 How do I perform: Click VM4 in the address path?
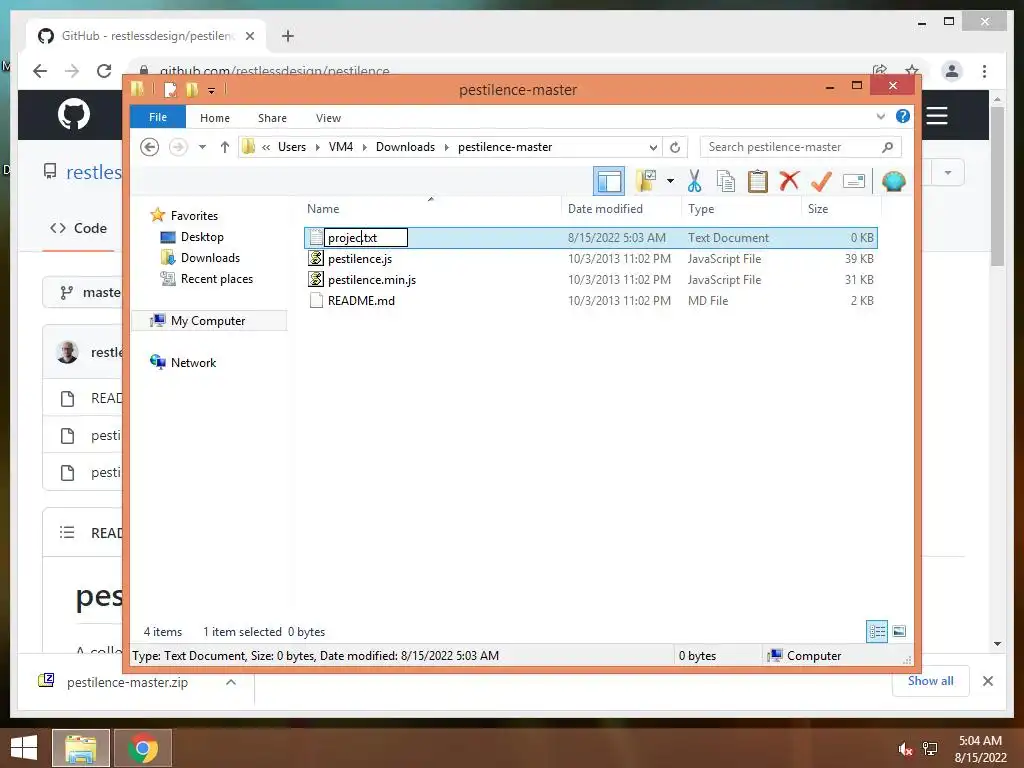pos(341,147)
